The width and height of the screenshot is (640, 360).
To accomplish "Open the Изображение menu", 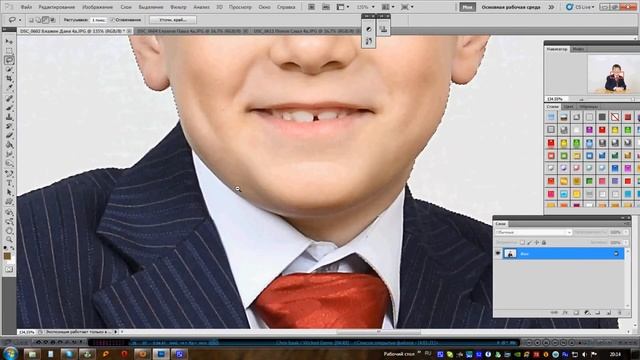I will pyautogui.click(x=98, y=7).
